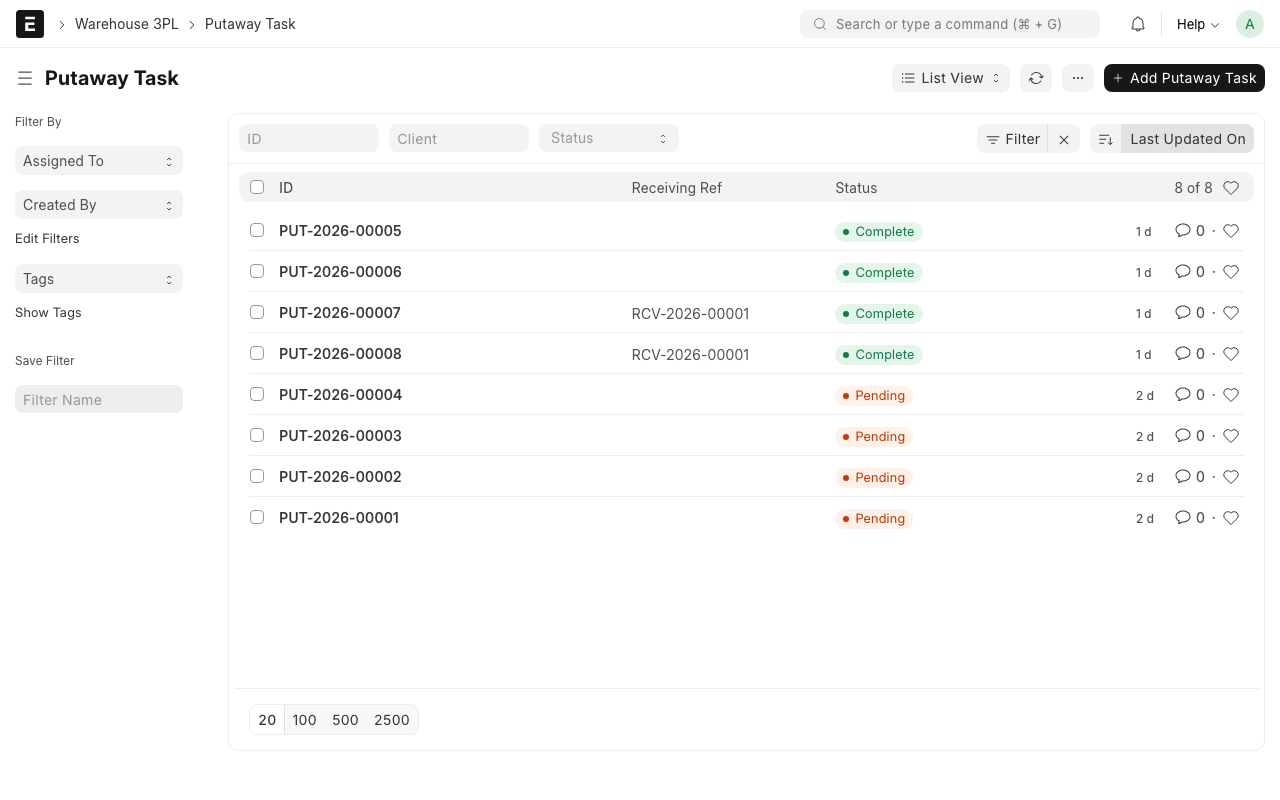This screenshot has width=1280, height=800.
Task: Open the Status filter dropdown
Action: coord(608,138)
